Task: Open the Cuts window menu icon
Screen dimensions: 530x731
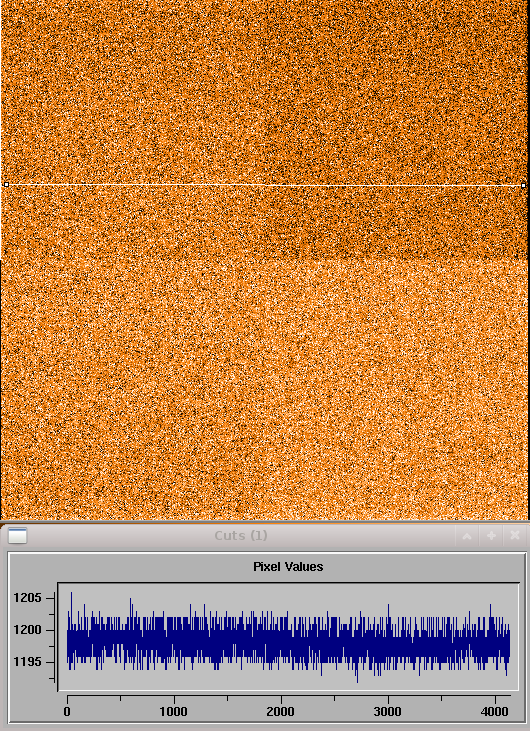Action: click(18, 536)
